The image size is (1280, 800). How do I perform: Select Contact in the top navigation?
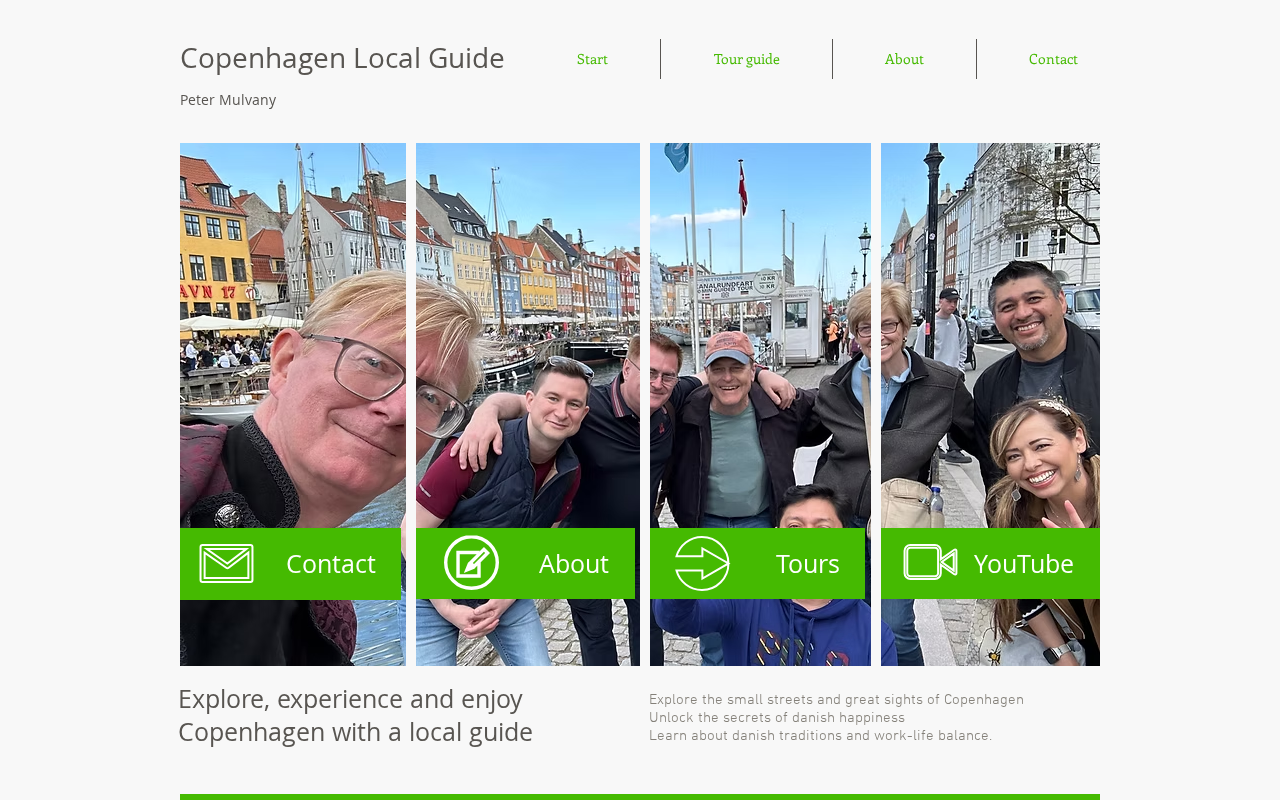(1053, 59)
